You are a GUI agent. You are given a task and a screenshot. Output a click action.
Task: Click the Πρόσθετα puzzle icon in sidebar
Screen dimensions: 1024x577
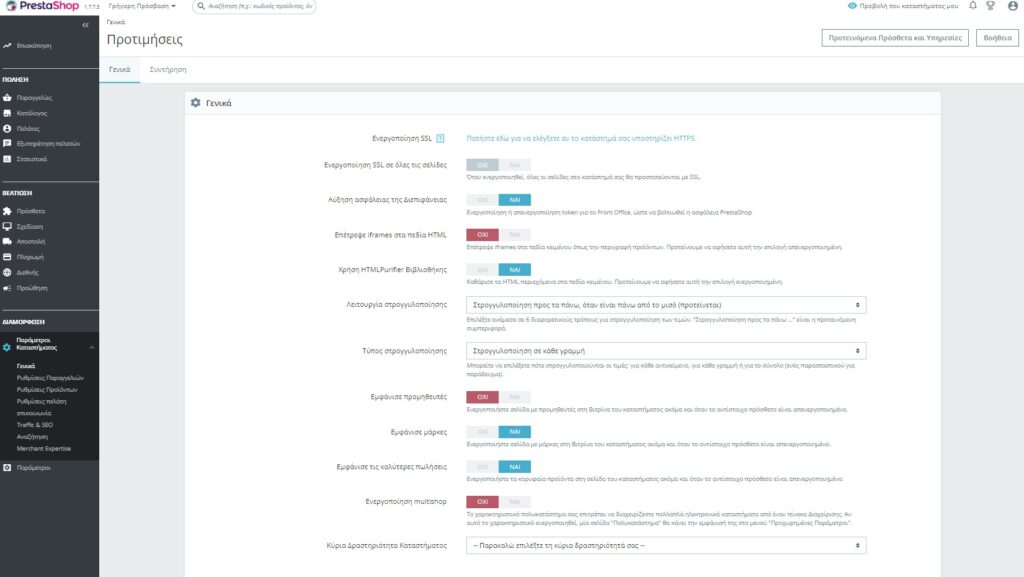click(7, 212)
